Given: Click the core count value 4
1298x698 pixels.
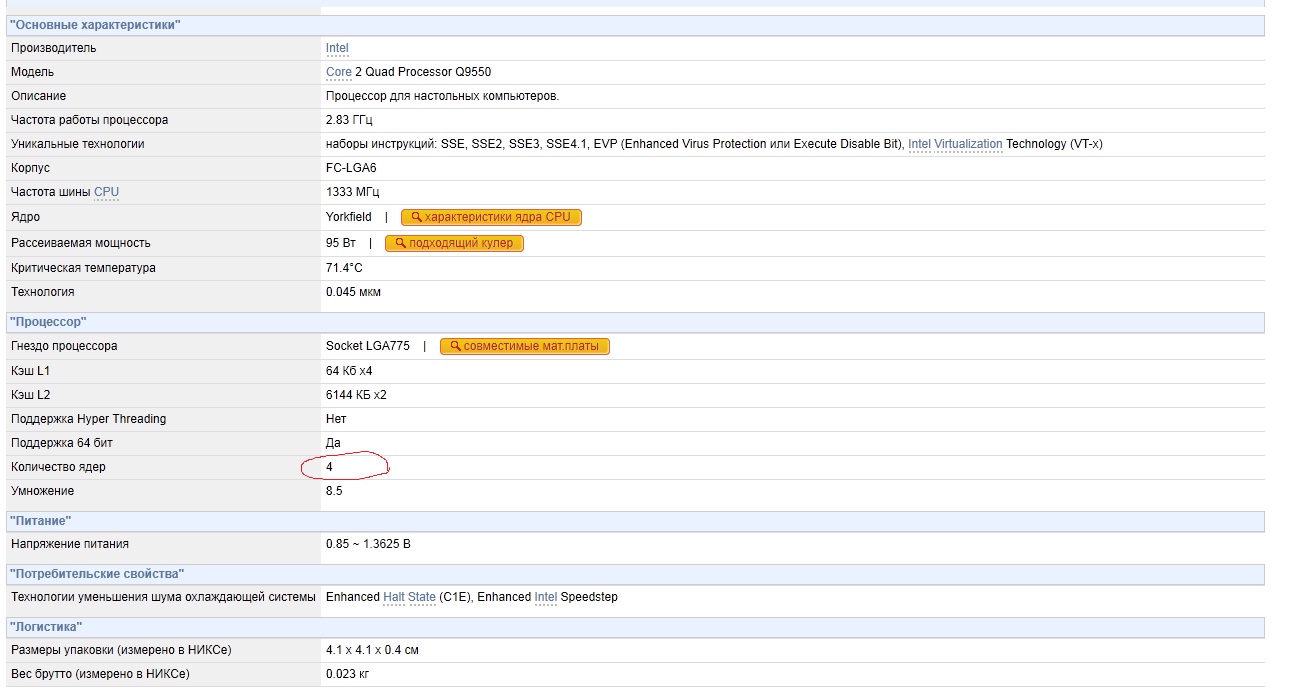Looking at the screenshot, I should pyautogui.click(x=330, y=467).
